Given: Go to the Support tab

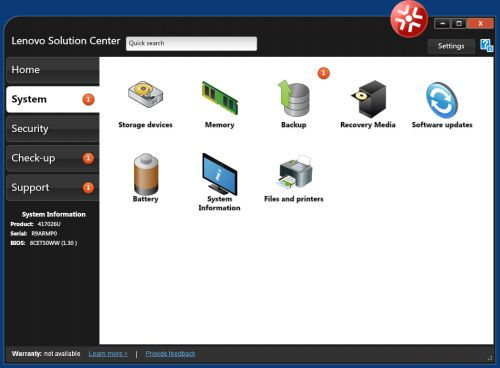Looking at the screenshot, I should pos(53,187).
